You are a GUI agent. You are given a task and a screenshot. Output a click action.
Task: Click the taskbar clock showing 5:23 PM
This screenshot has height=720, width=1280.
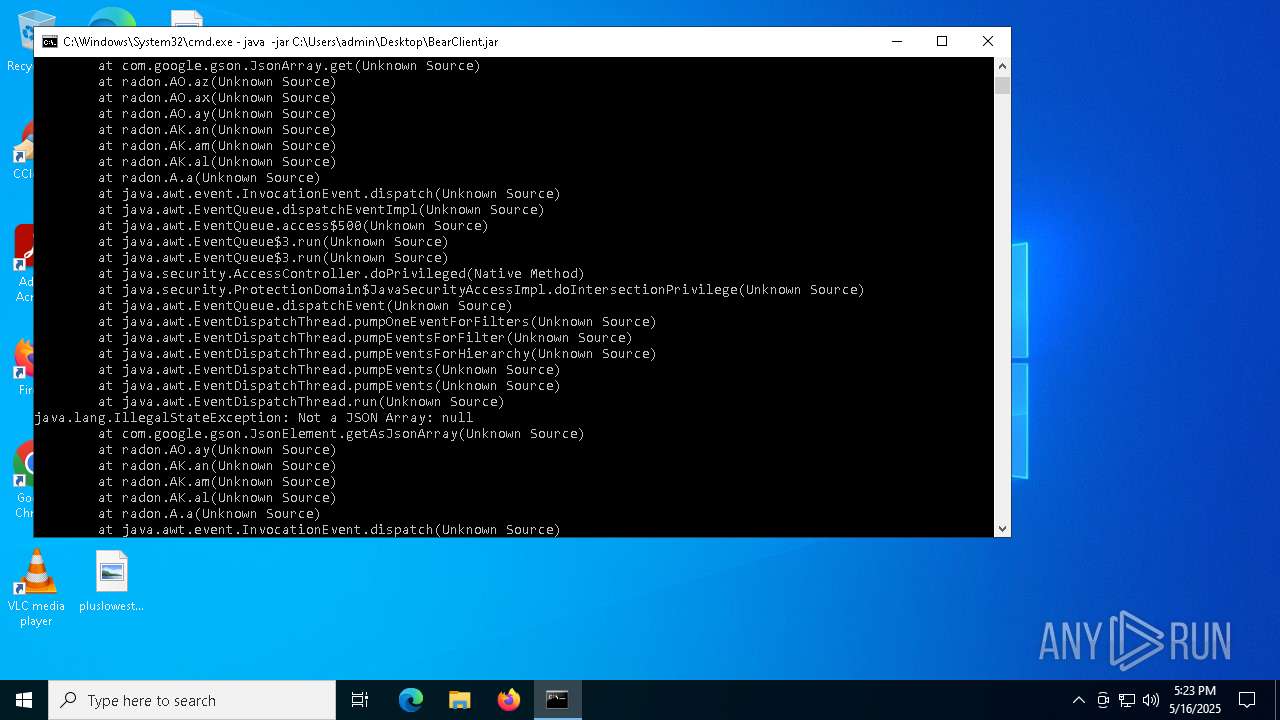pos(1195,700)
